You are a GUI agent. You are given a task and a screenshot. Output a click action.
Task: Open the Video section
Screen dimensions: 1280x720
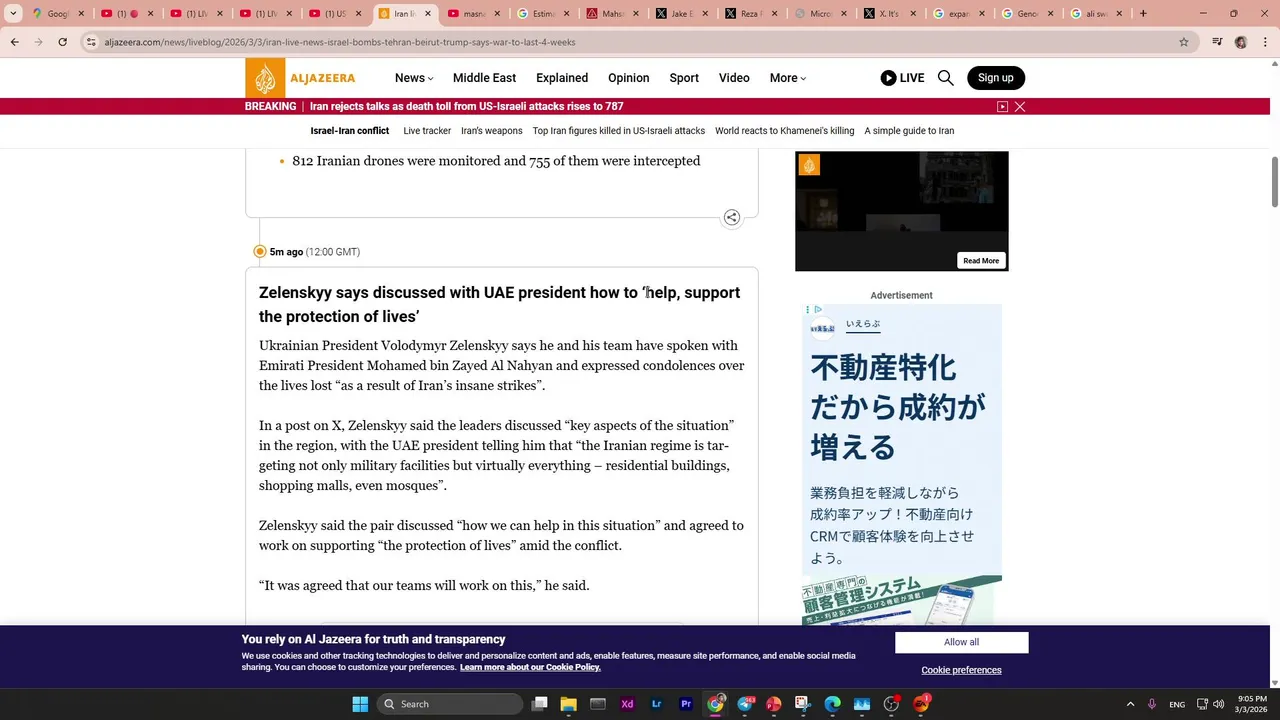pos(734,78)
